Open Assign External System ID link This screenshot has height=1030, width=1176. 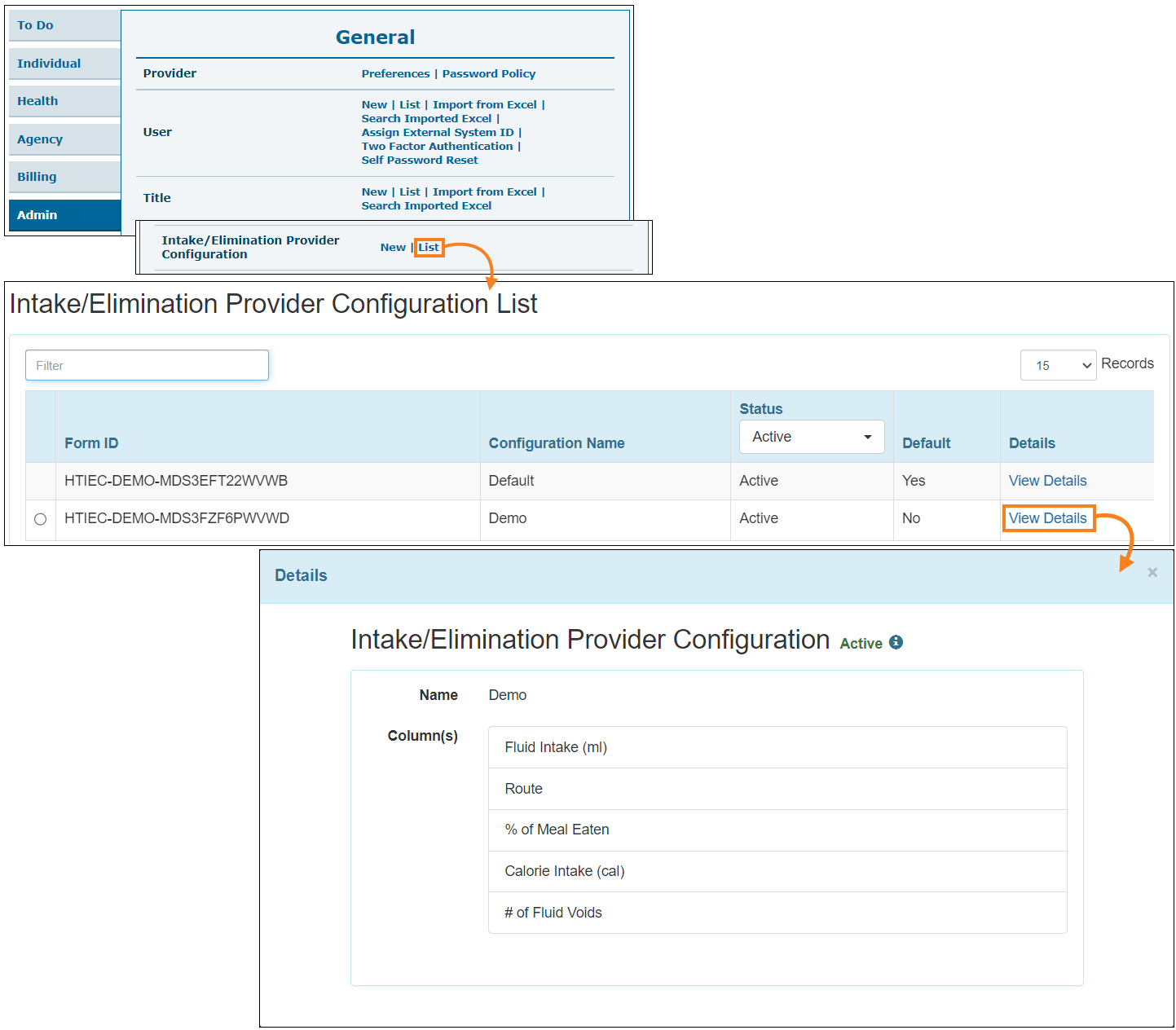point(438,132)
